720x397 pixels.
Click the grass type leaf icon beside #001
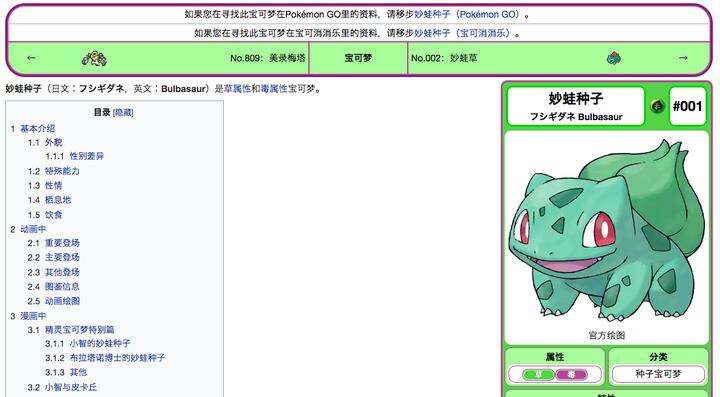[x=658, y=106]
